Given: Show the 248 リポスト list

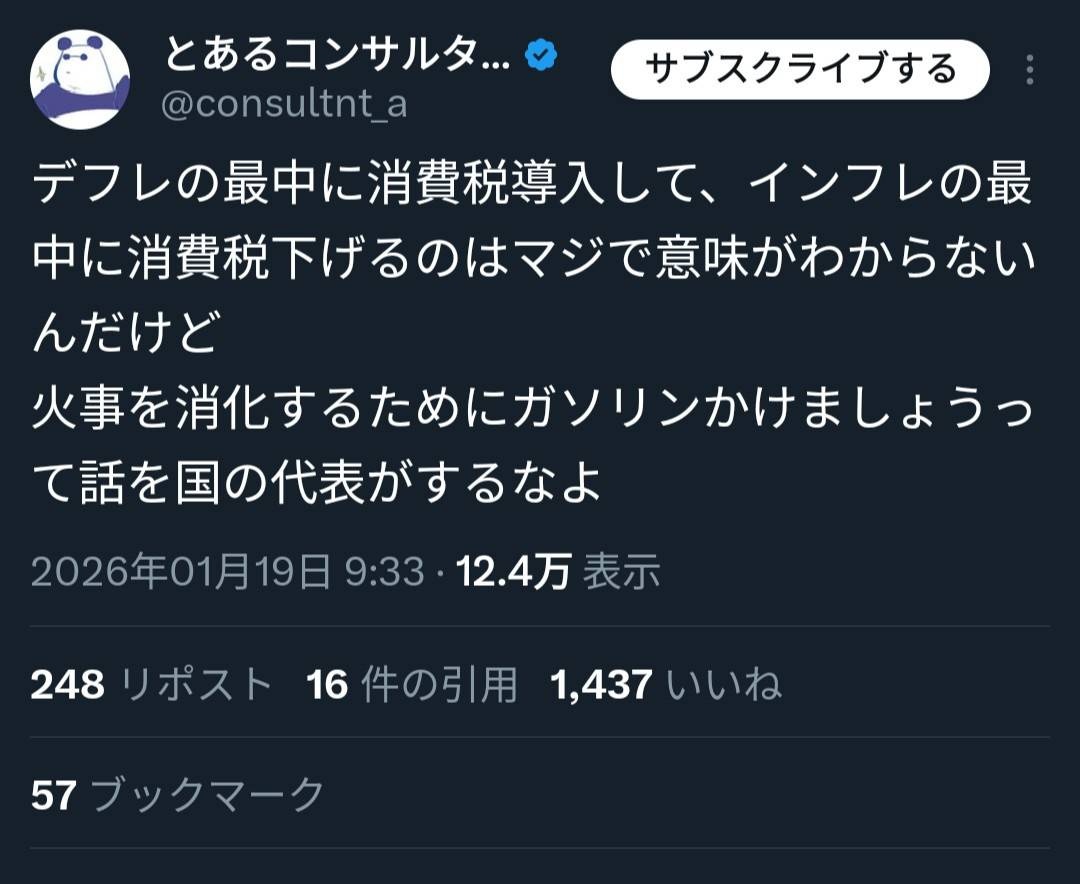Looking at the screenshot, I should (x=152, y=685).
